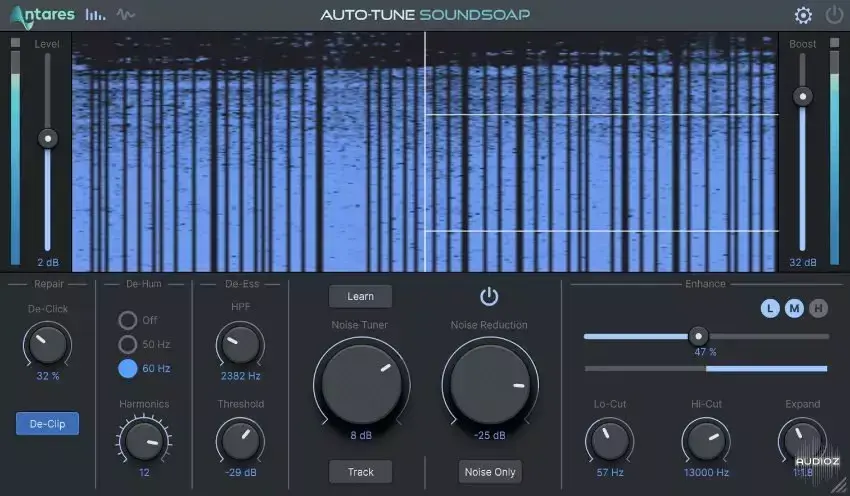Click the Noise Tuner knob
Viewport: 850px width, 496px height.
pos(361,384)
